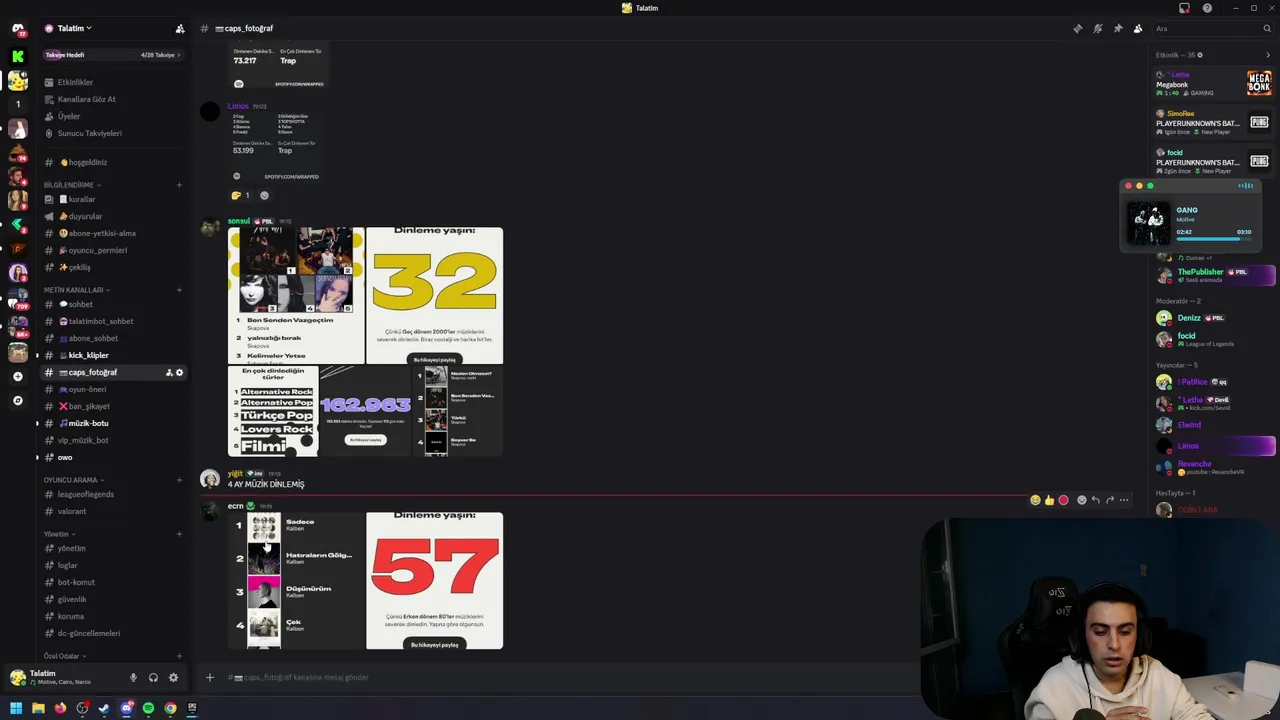The image size is (1280, 720).
Task: Open File Explorer in taskbar
Action: click(x=38, y=708)
